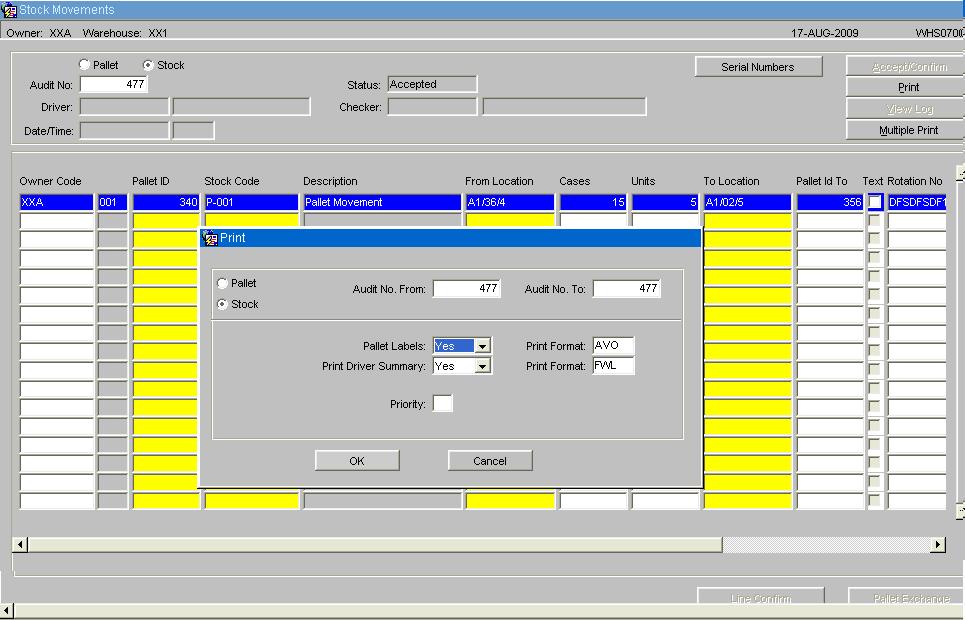This screenshot has width=965, height=620.
Task: Click the From Location cell A1/36/4
Action: click(510, 203)
